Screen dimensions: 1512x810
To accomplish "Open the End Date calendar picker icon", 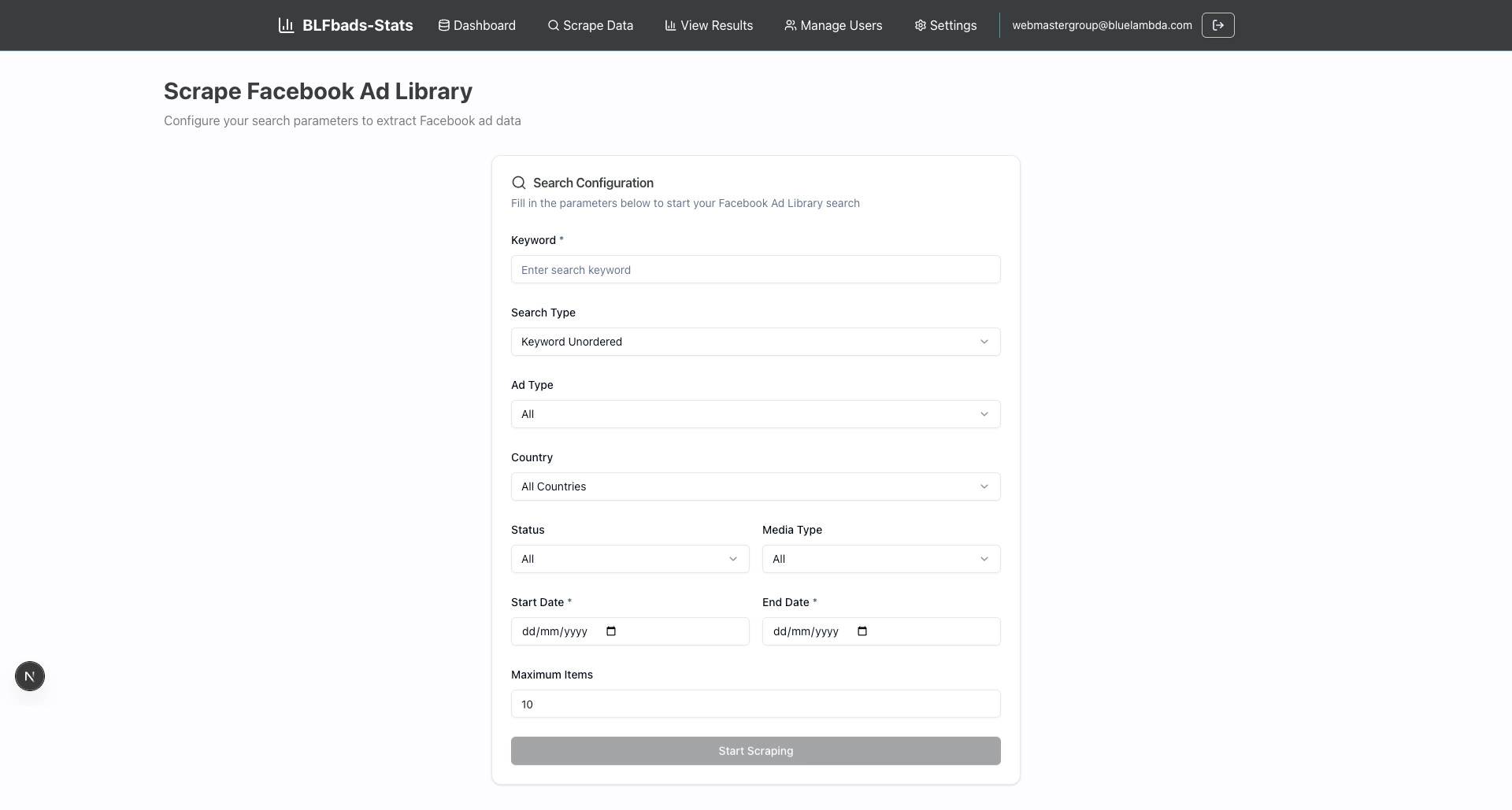I will pyautogui.click(x=862, y=631).
